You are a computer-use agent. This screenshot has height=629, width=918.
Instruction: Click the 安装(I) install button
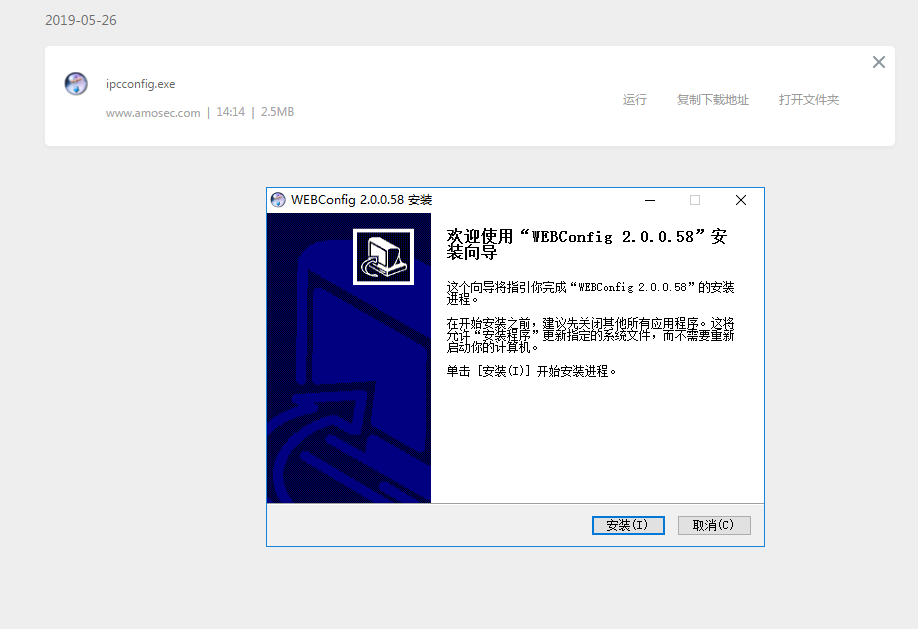click(x=628, y=525)
